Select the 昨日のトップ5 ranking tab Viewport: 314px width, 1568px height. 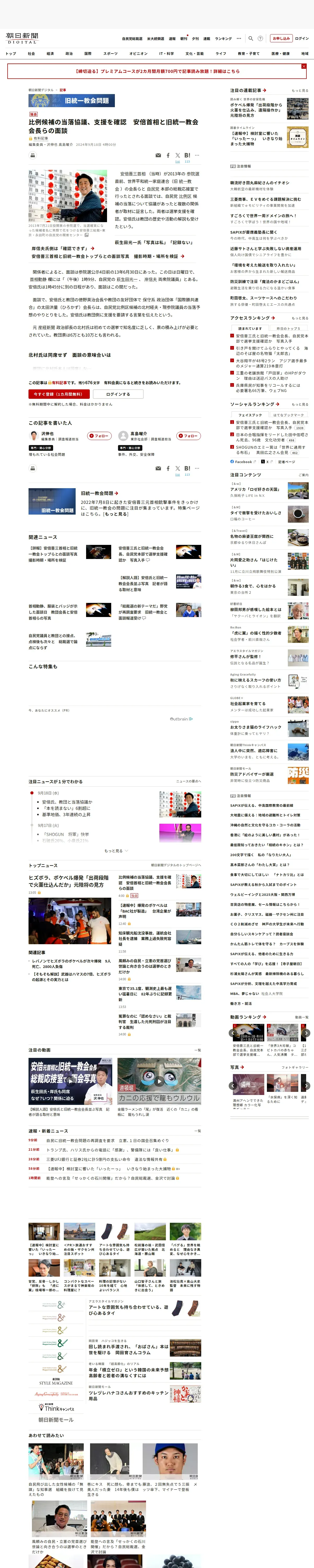click(288, 328)
